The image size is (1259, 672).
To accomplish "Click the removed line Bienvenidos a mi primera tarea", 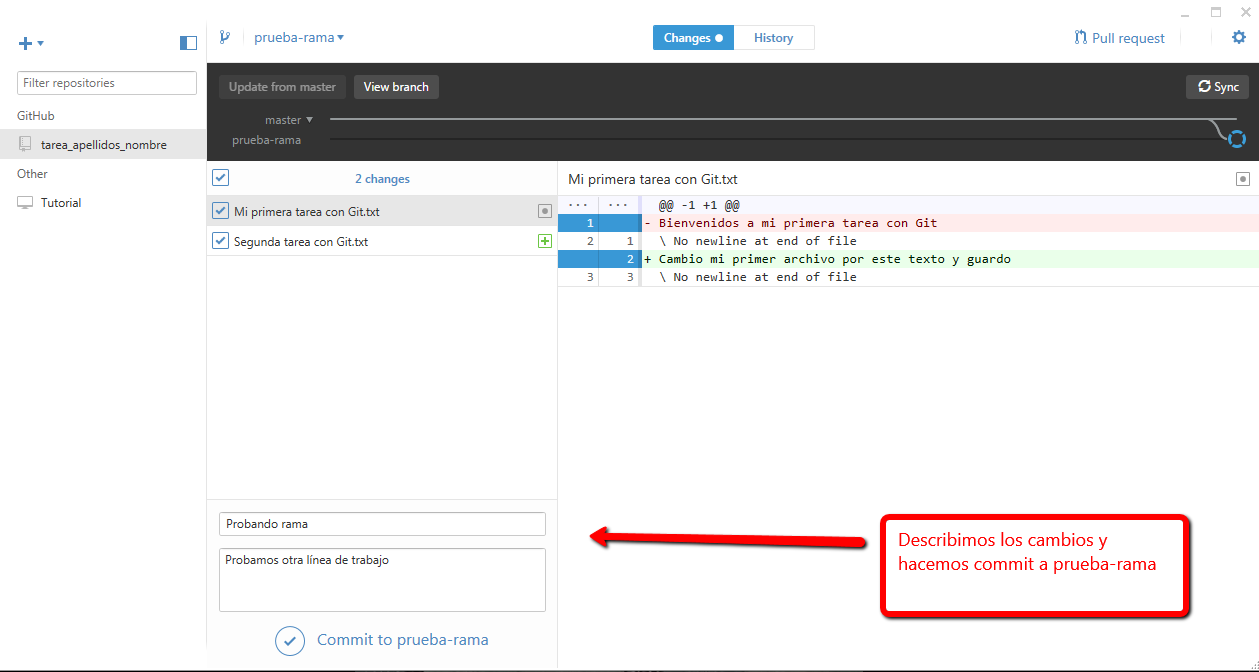I will click(798, 223).
